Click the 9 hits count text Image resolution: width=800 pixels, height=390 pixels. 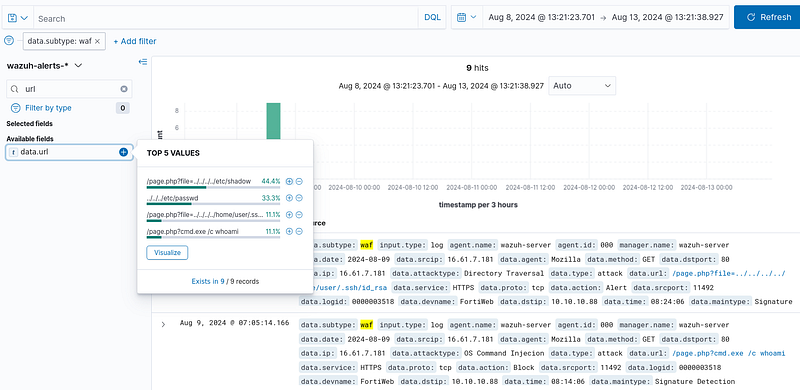click(477, 67)
